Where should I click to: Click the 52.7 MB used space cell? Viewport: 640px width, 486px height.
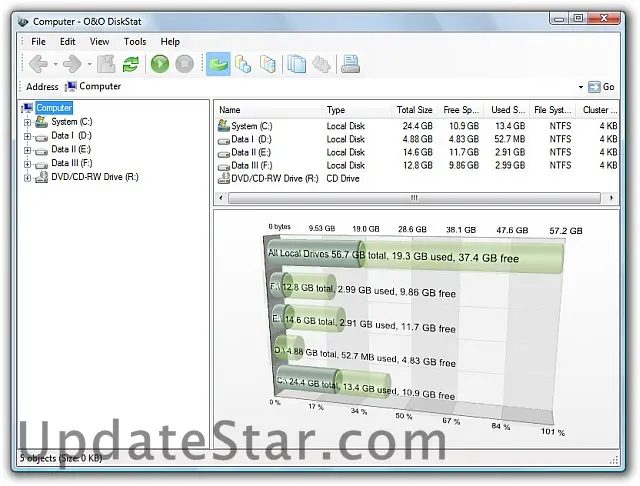click(509, 139)
